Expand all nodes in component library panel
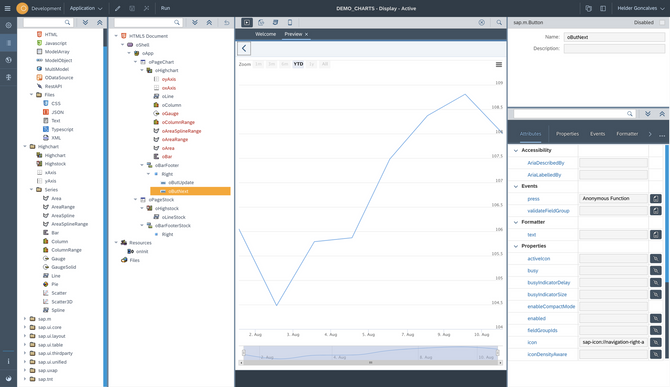Viewport: 670px width, 387px height. (x=85, y=22)
